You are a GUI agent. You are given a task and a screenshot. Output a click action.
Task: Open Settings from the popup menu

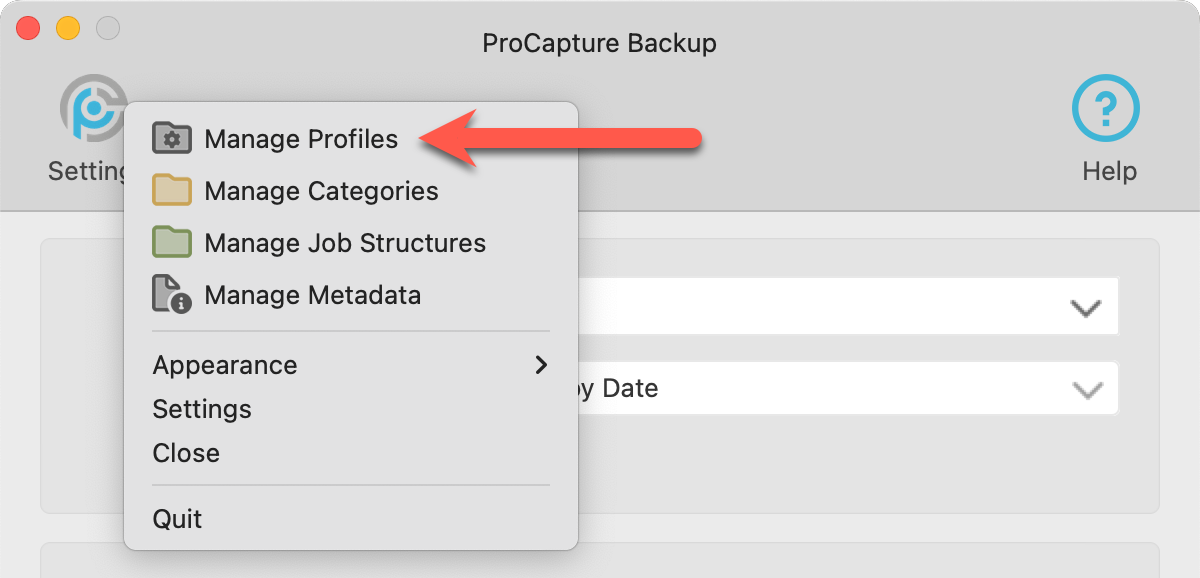(202, 409)
